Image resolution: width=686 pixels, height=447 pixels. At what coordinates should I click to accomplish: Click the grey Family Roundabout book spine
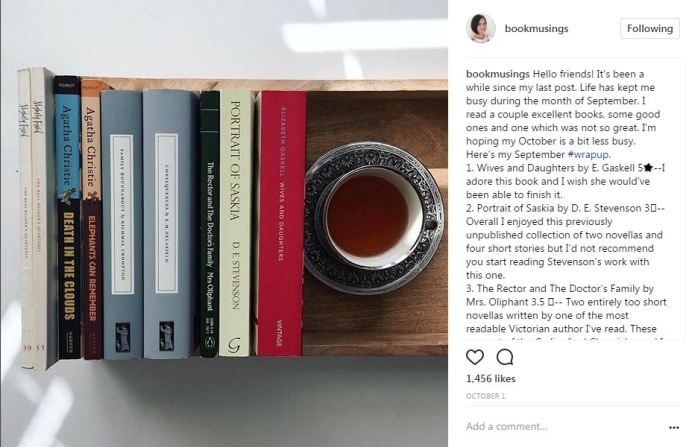[122, 225]
